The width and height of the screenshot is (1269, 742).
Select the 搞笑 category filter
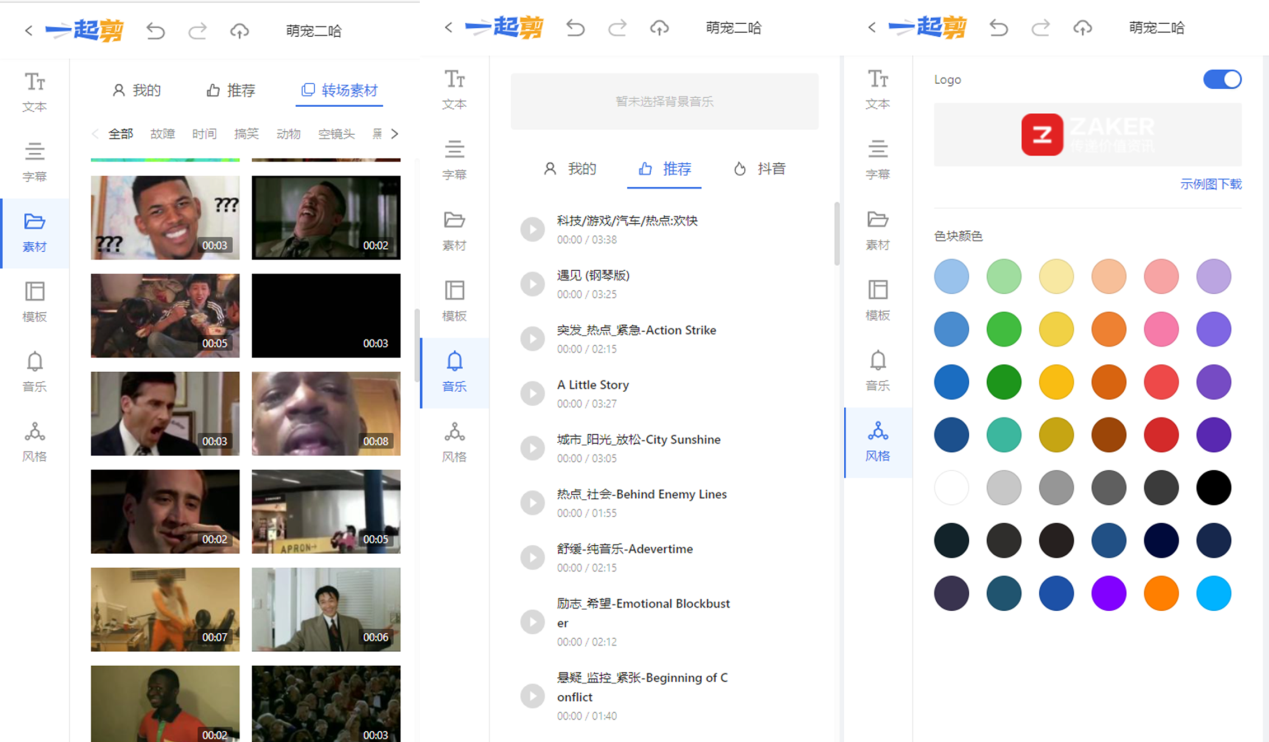point(246,134)
